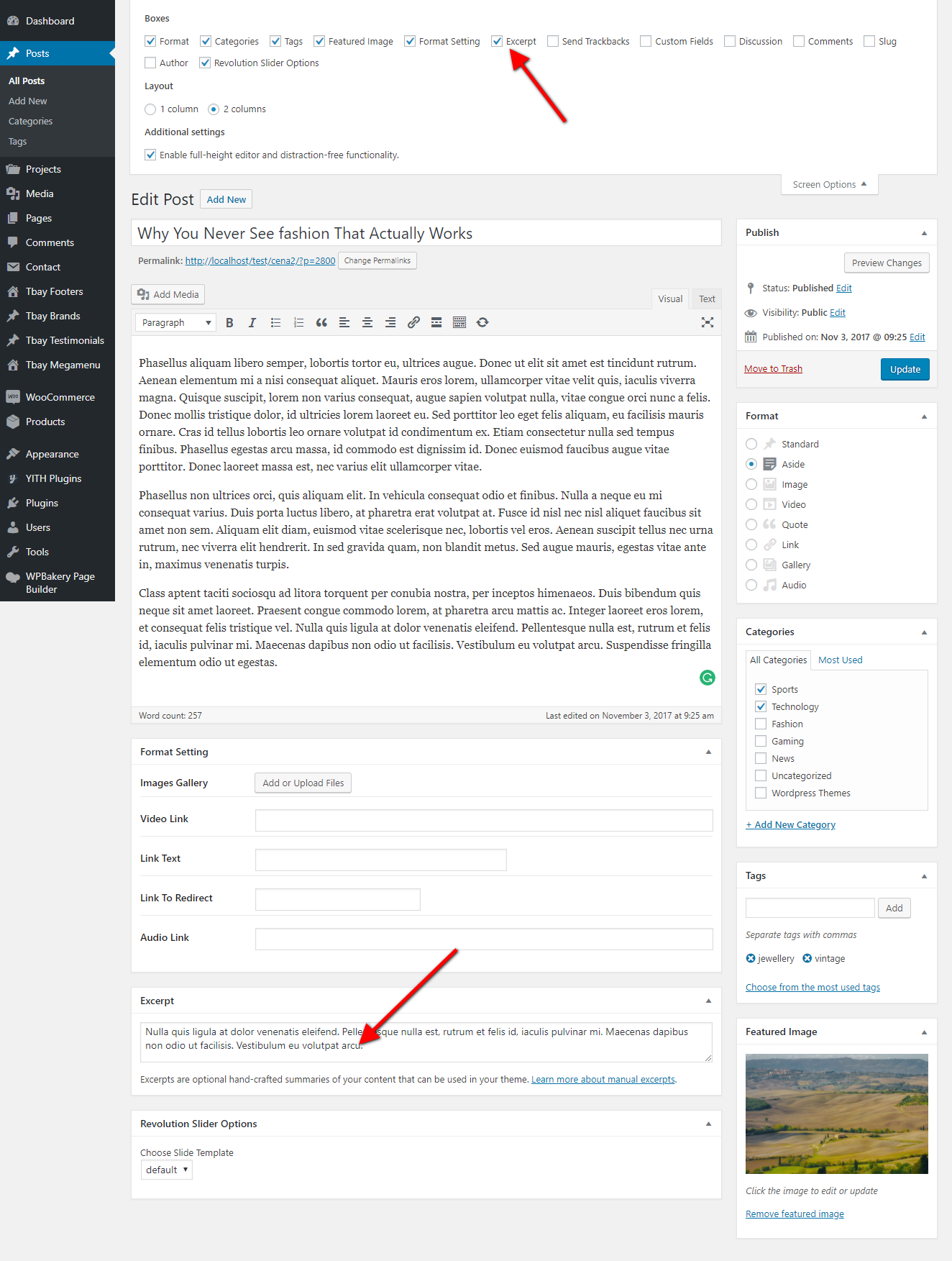
Task: Switch to the Text editor tab
Action: pos(707,299)
